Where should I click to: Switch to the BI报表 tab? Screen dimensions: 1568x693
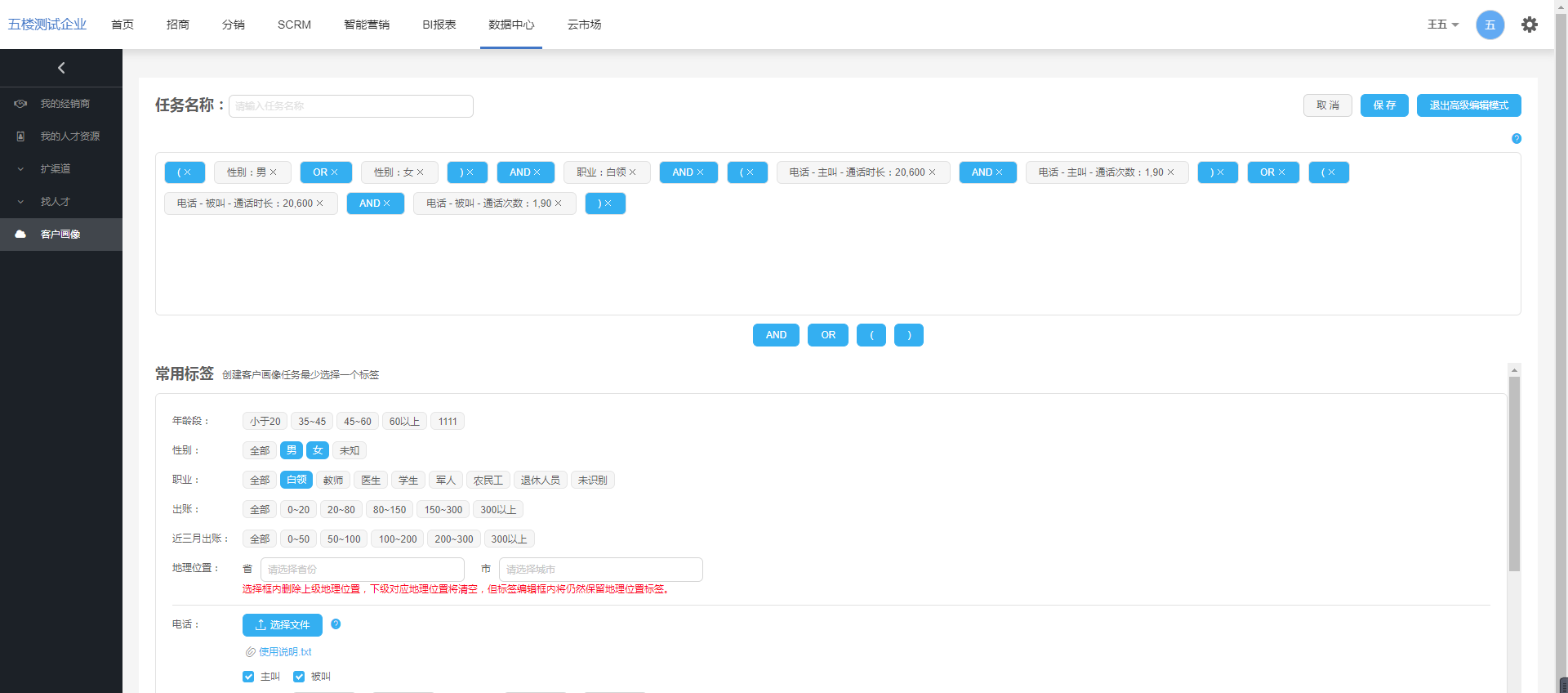pos(439,25)
